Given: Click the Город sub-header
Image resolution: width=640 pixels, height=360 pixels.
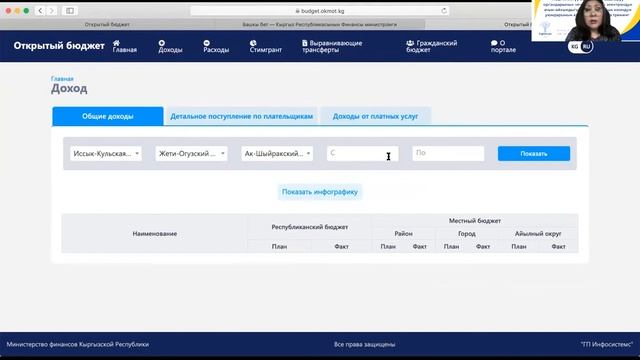Looking at the screenshot, I should tap(467, 233).
